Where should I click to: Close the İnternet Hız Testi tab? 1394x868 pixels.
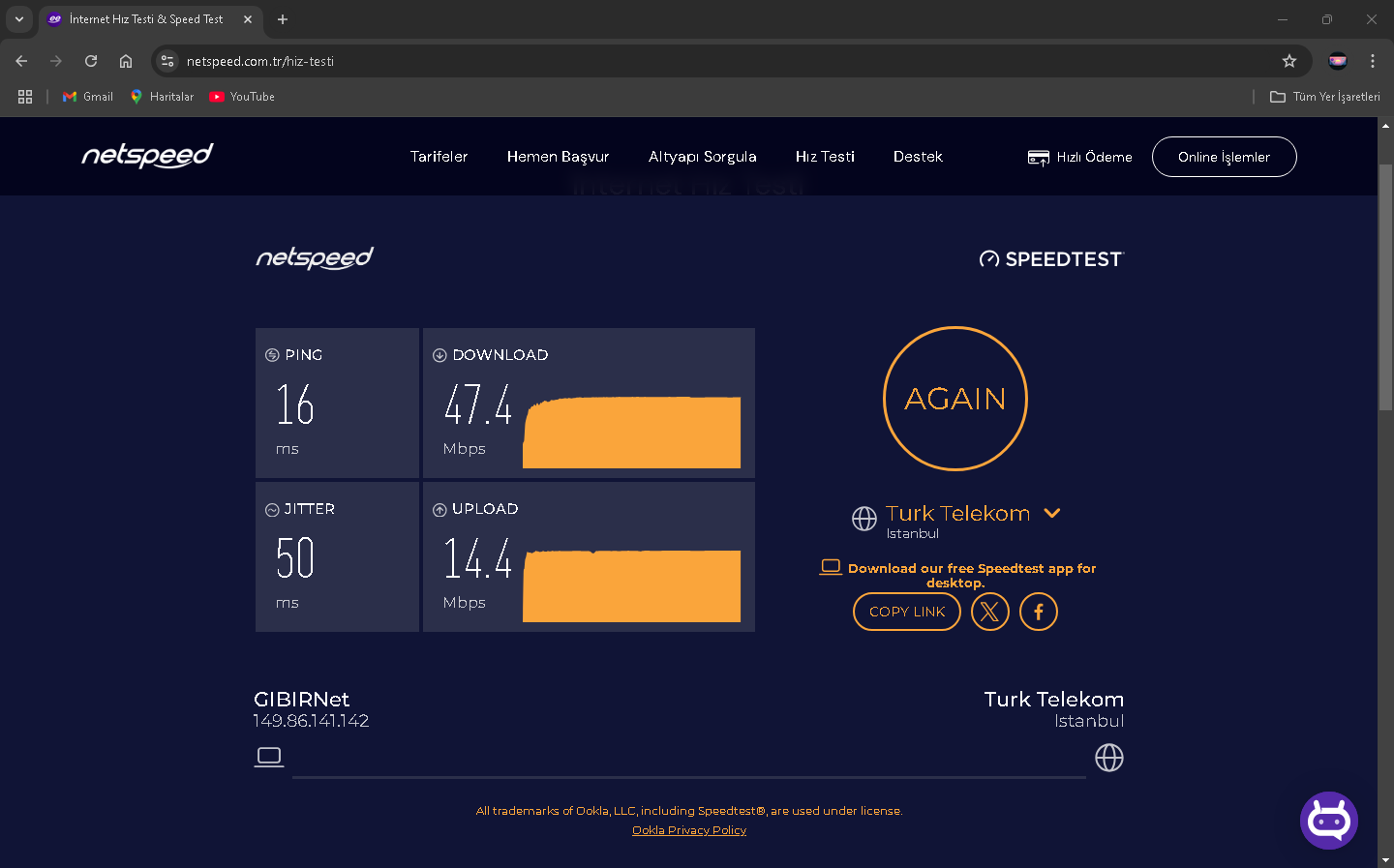(248, 19)
